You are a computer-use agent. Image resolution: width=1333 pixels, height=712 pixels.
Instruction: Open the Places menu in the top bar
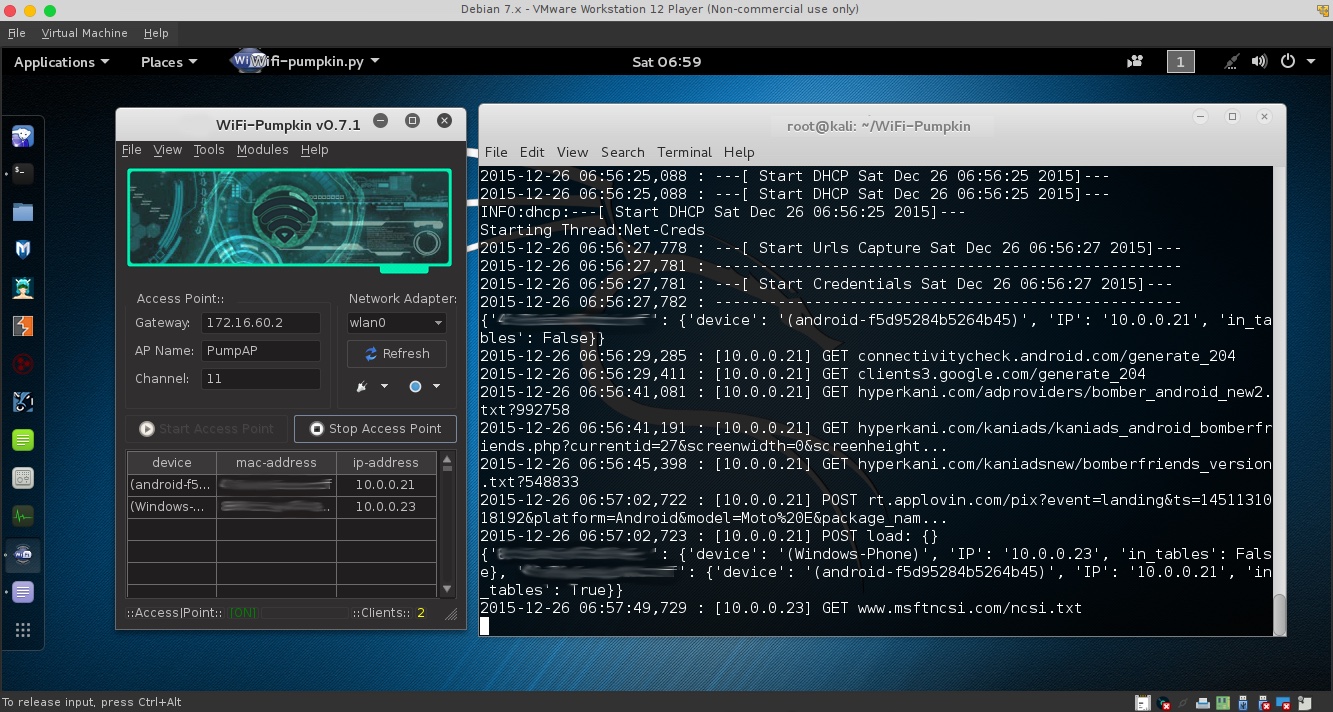coord(169,62)
